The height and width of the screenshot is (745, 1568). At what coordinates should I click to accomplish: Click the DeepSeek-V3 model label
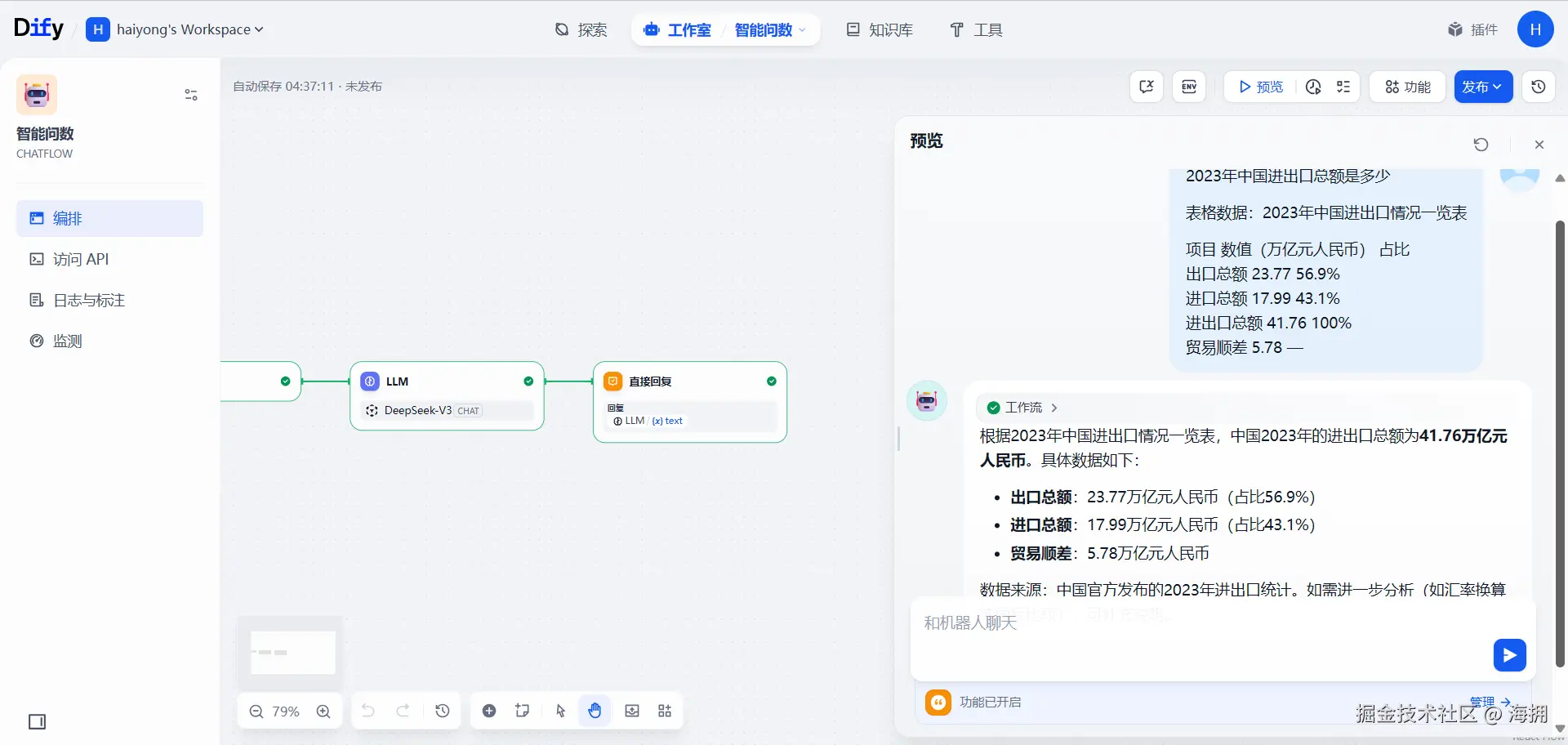pos(417,410)
